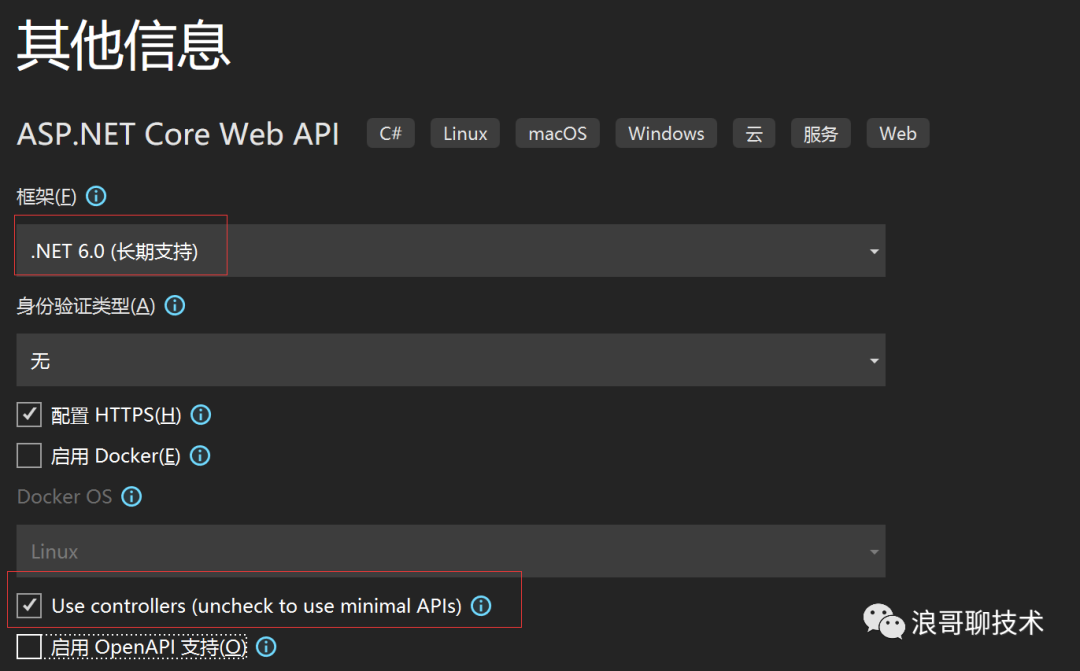Click the Web tag

897,133
